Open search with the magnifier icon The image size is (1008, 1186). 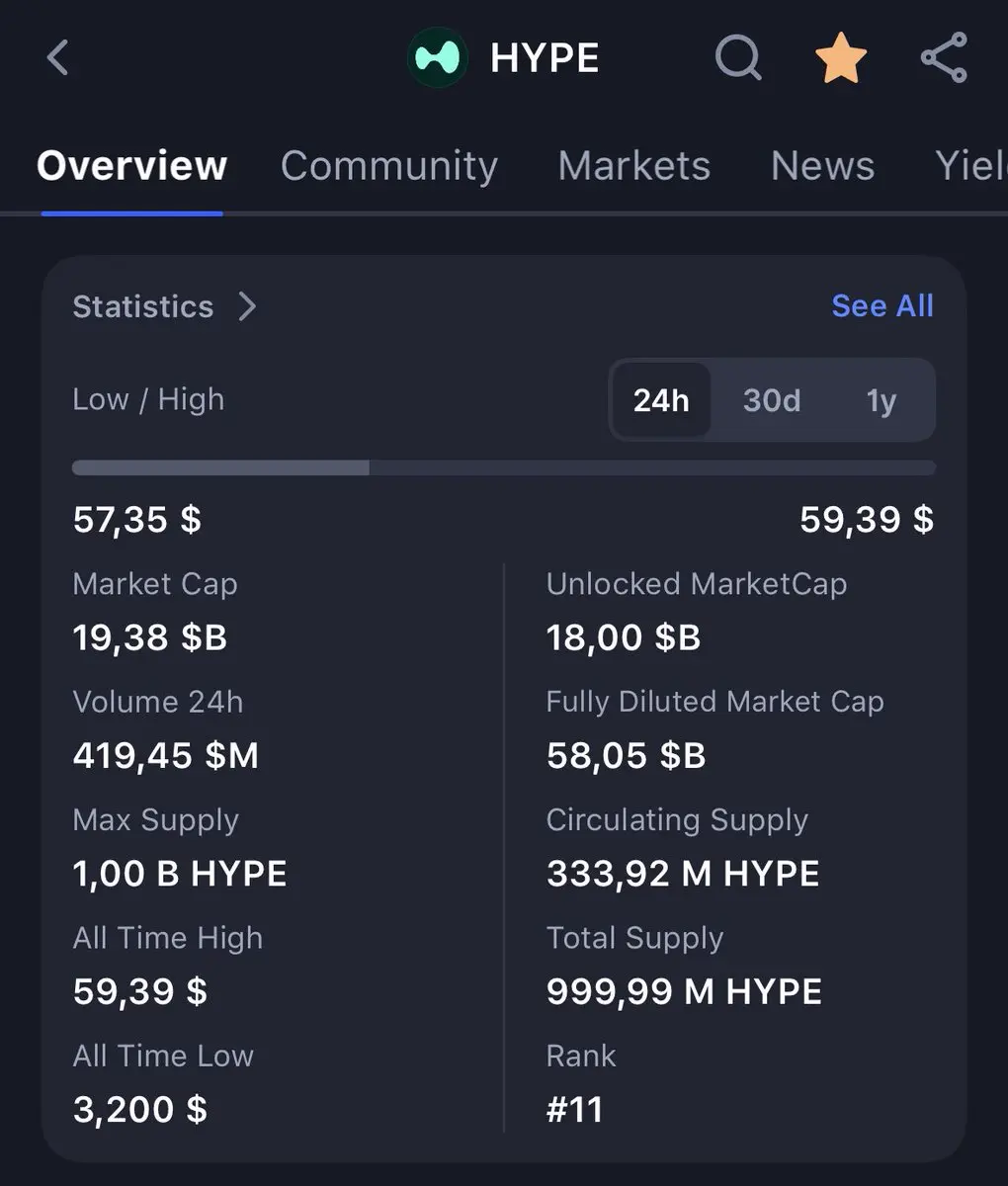click(738, 57)
